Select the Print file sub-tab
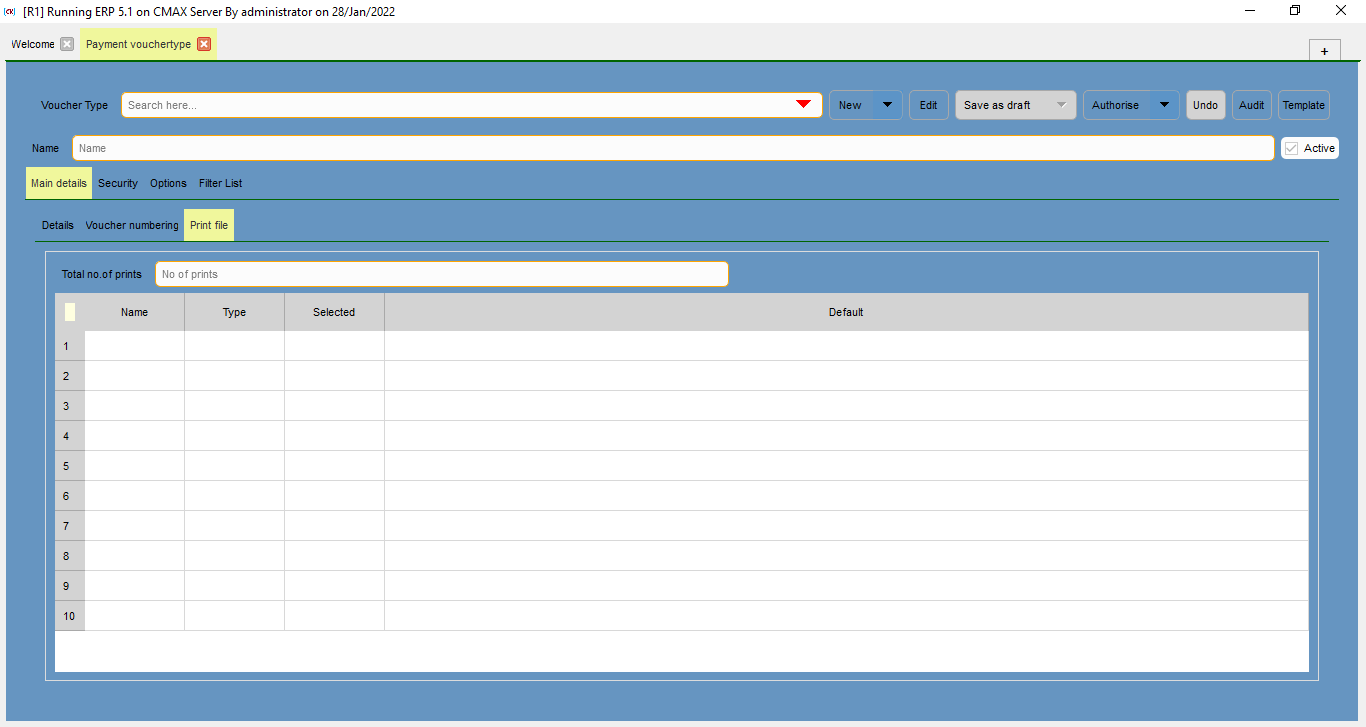The height and width of the screenshot is (727, 1366). (209, 225)
